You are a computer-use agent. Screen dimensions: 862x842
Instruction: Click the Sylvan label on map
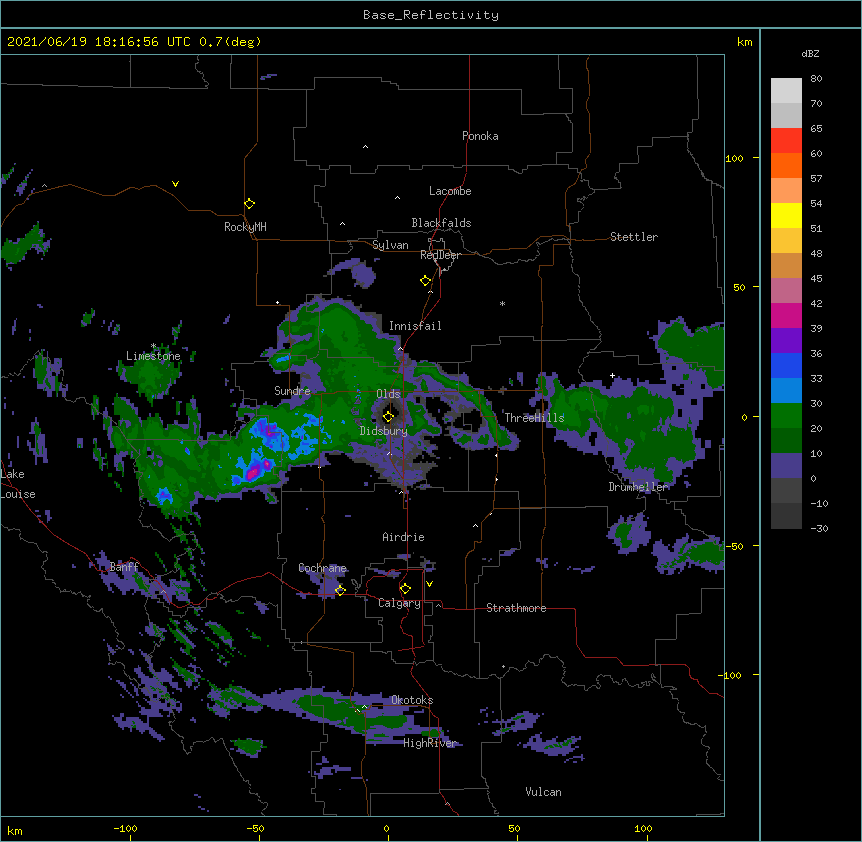tap(390, 245)
